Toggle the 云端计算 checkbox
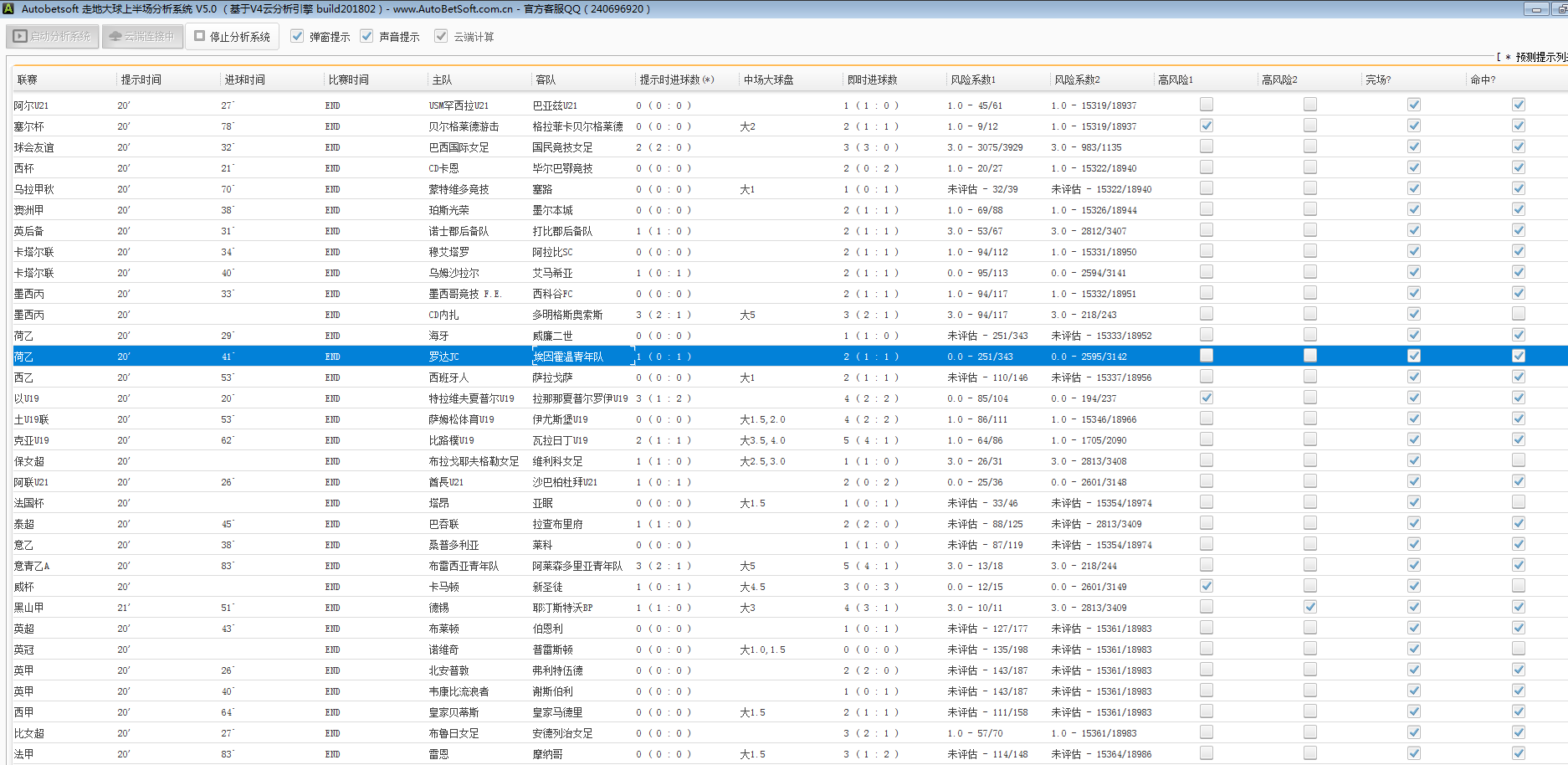Screen dimensions: 1568x765 point(441,36)
